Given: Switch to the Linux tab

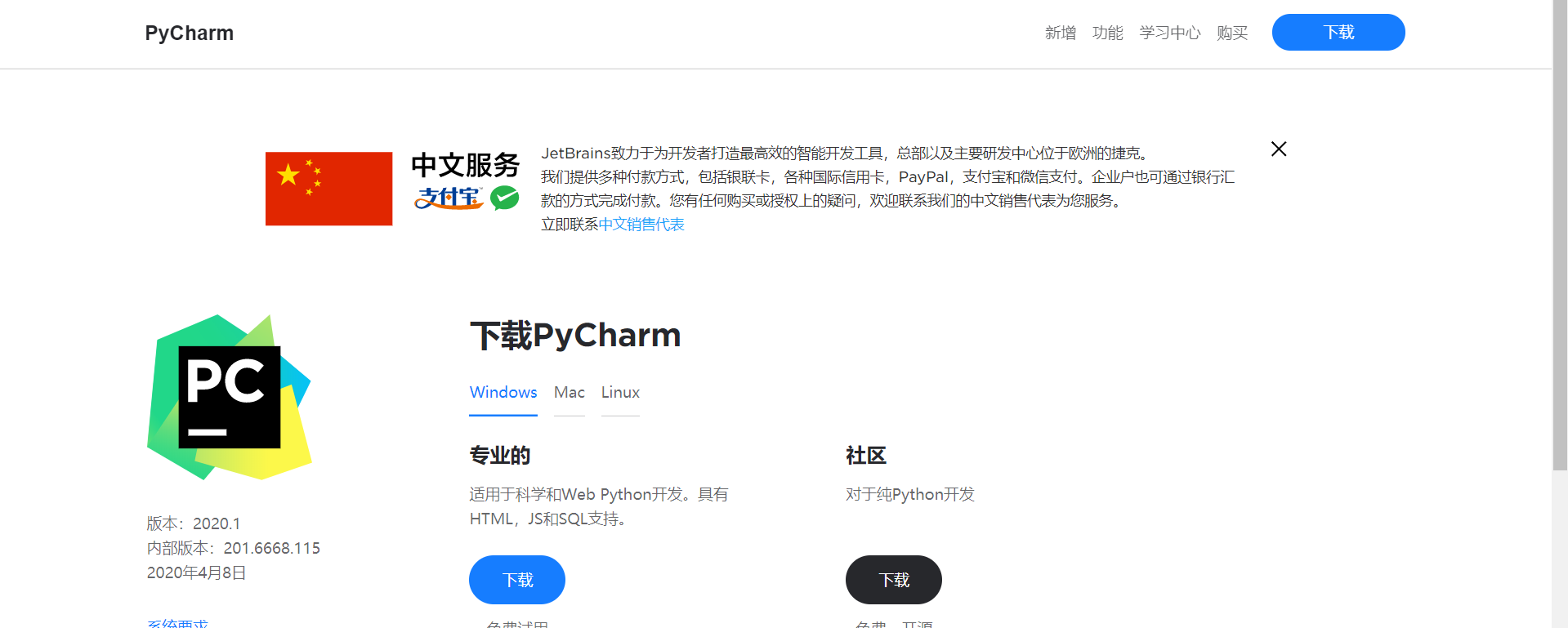Looking at the screenshot, I should pos(620,393).
